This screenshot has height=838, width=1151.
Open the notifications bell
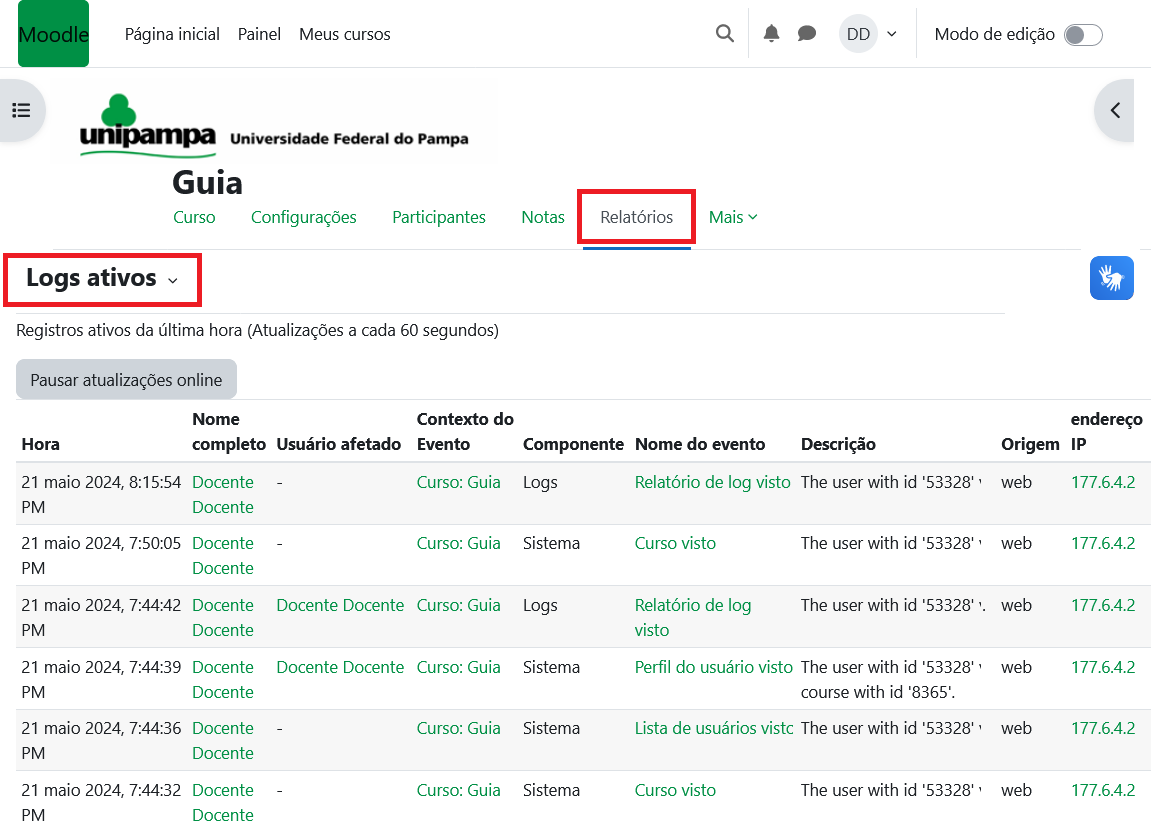point(771,34)
